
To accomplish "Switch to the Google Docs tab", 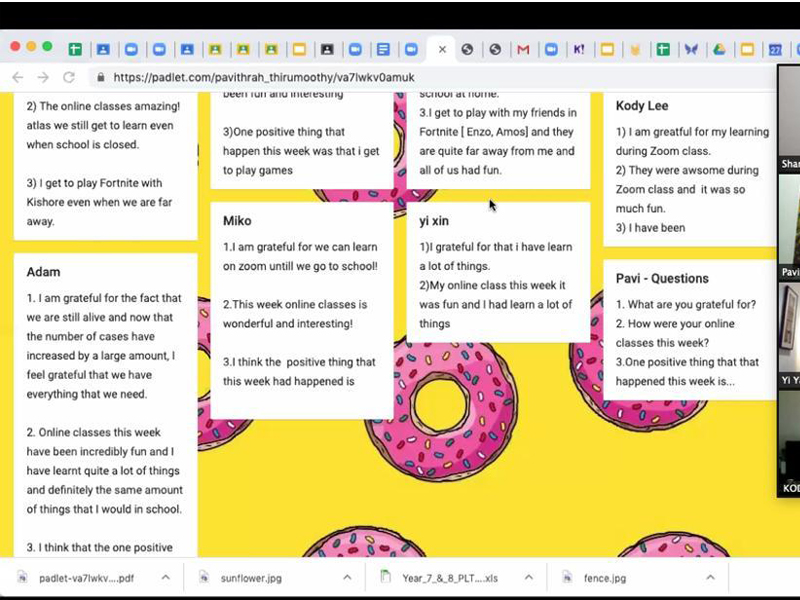I will pyautogui.click(x=383, y=49).
